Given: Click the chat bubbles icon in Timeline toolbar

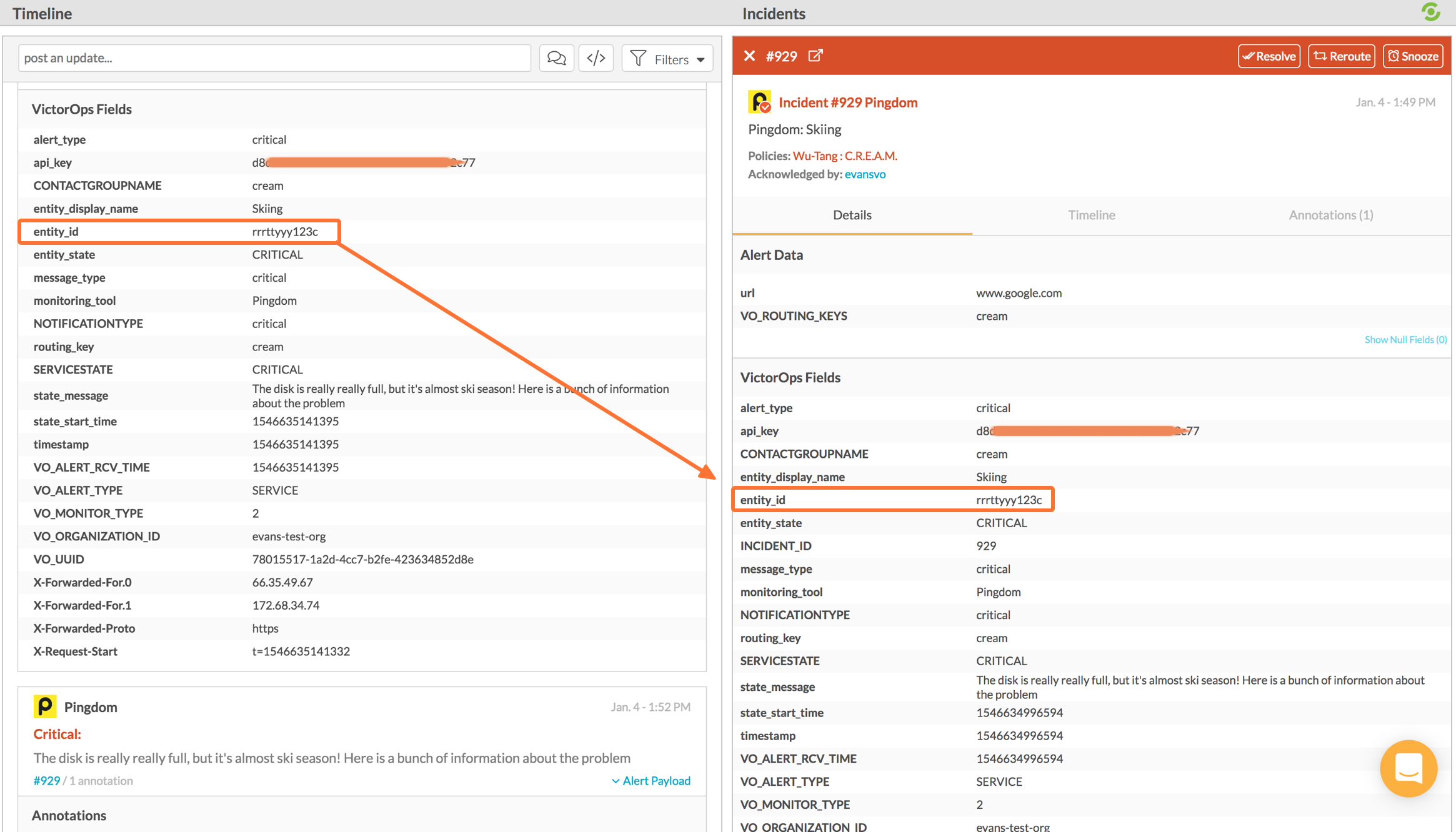Looking at the screenshot, I should [556, 58].
